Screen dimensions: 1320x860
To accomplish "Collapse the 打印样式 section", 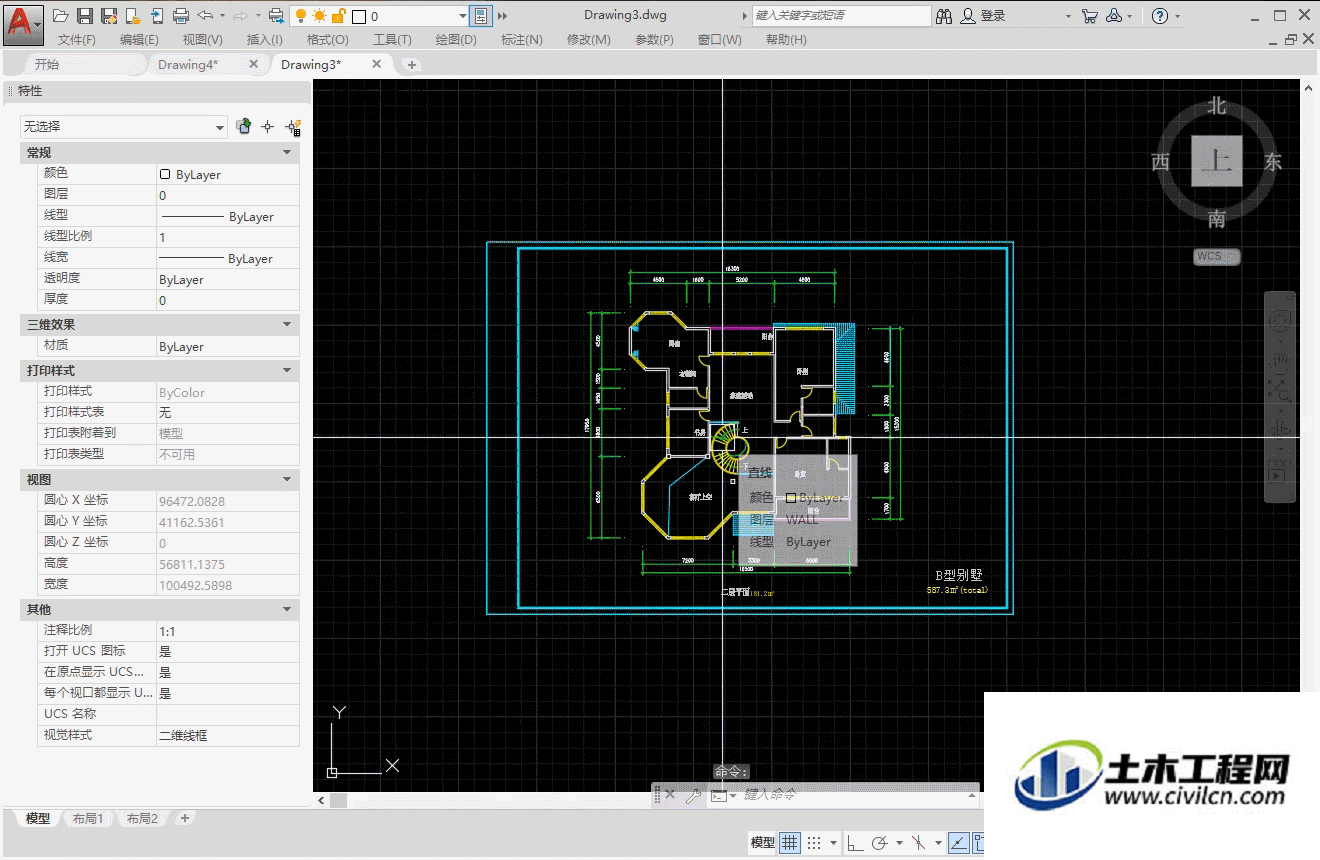I will 287,371.
